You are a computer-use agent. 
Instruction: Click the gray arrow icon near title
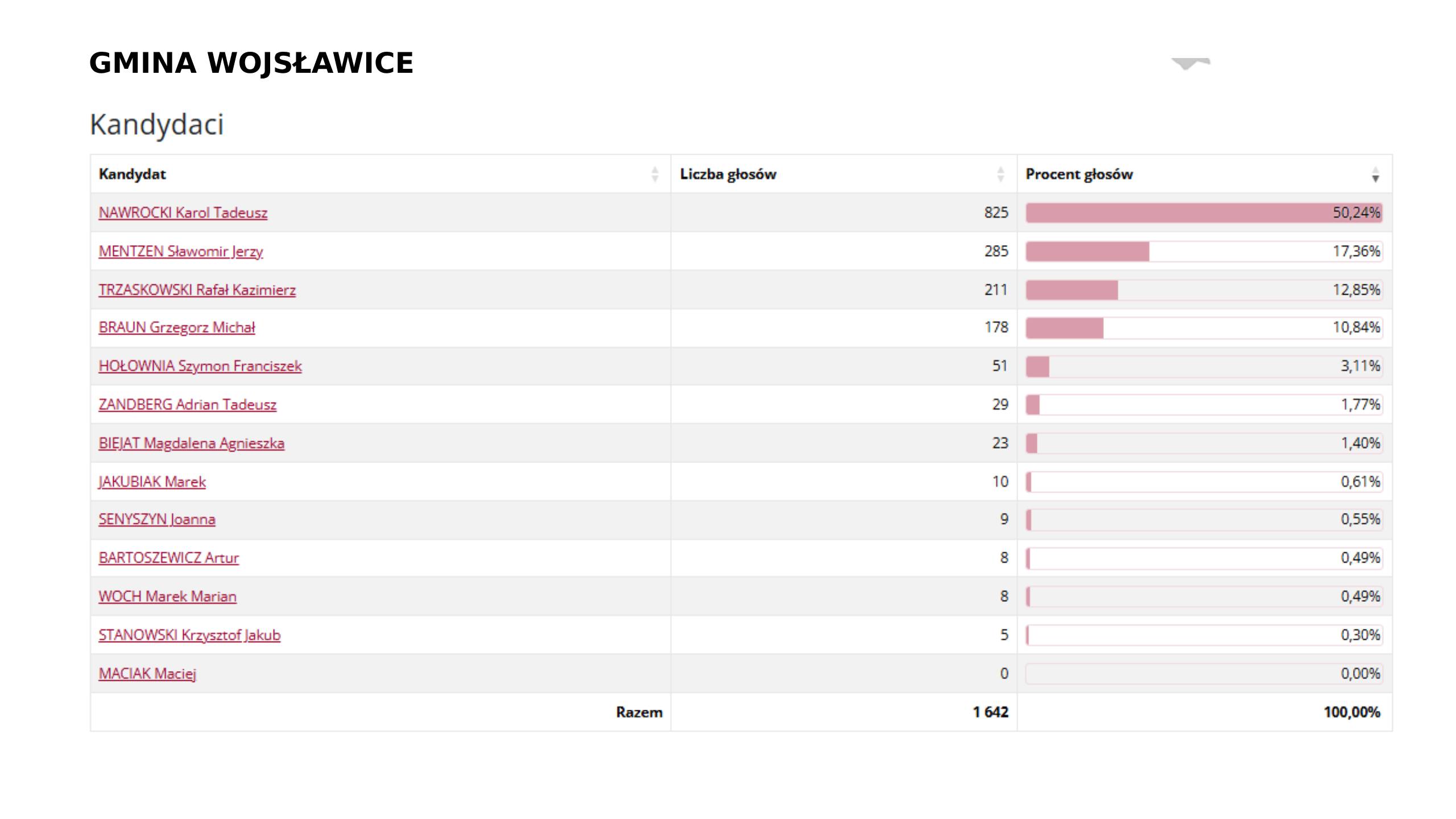(x=1190, y=63)
